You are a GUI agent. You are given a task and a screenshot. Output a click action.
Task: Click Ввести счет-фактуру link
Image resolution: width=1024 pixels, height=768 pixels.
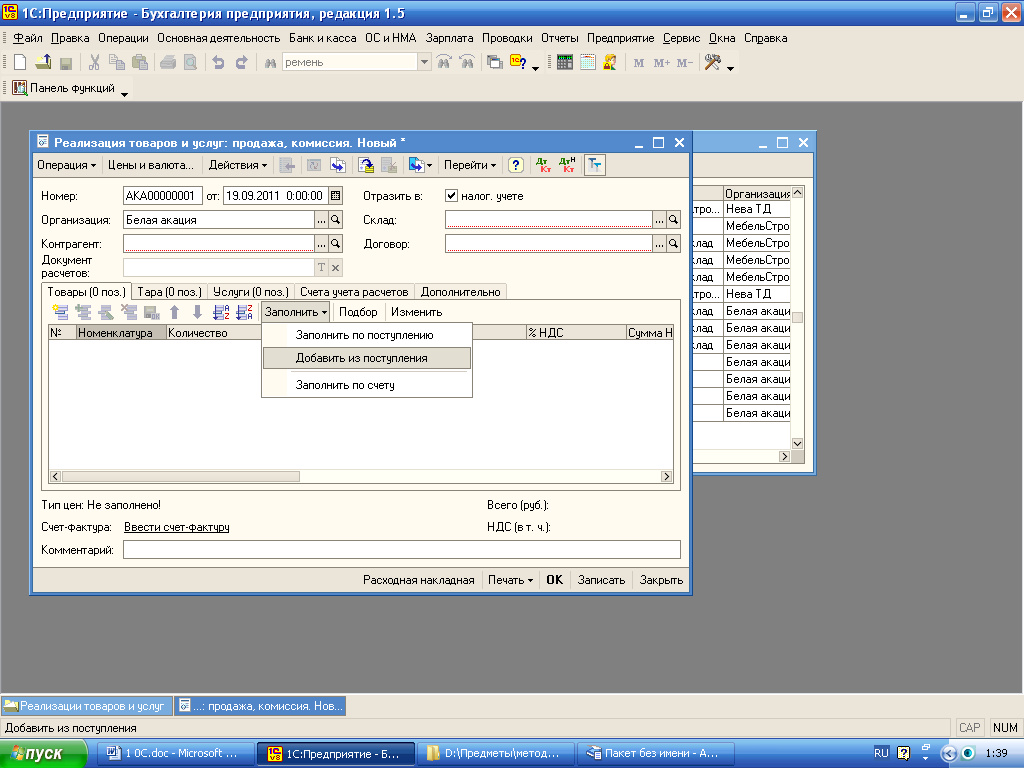pyautogui.click(x=176, y=527)
